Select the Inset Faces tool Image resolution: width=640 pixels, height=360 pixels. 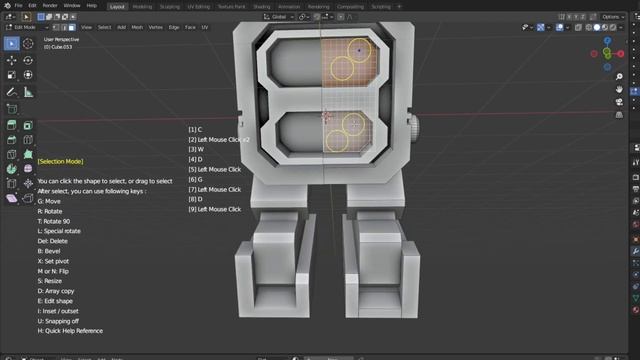[x=28, y=125]
